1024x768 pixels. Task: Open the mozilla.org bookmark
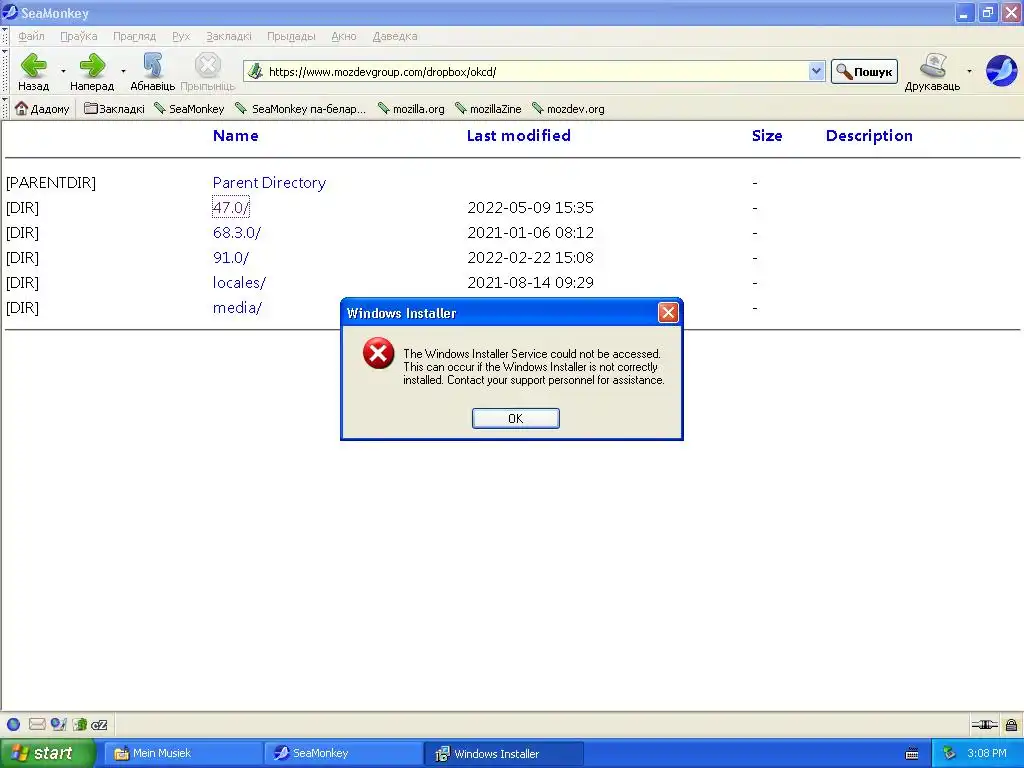tap(411, 108)
